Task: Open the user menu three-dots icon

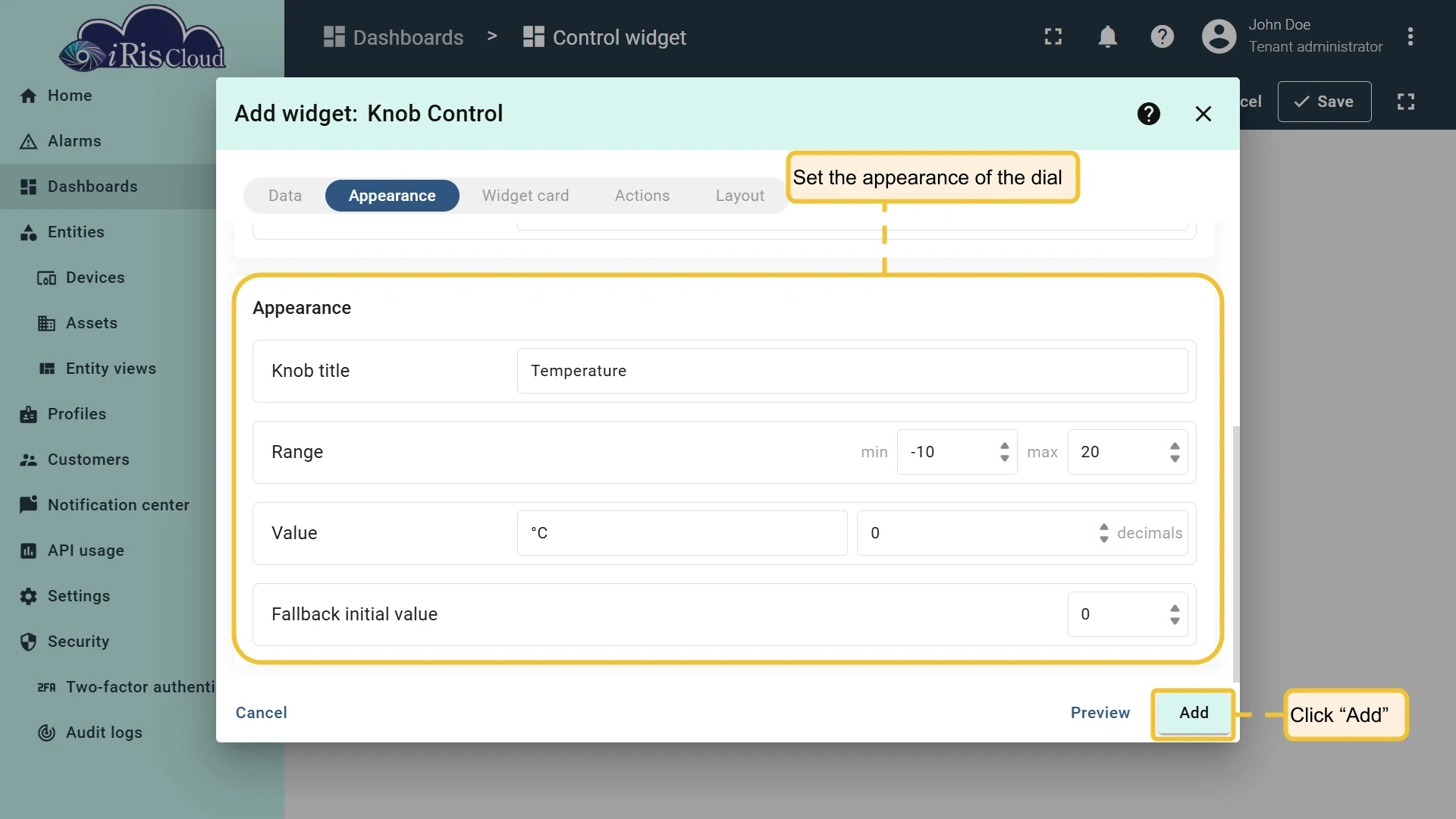Action: tap(1410, 36)
